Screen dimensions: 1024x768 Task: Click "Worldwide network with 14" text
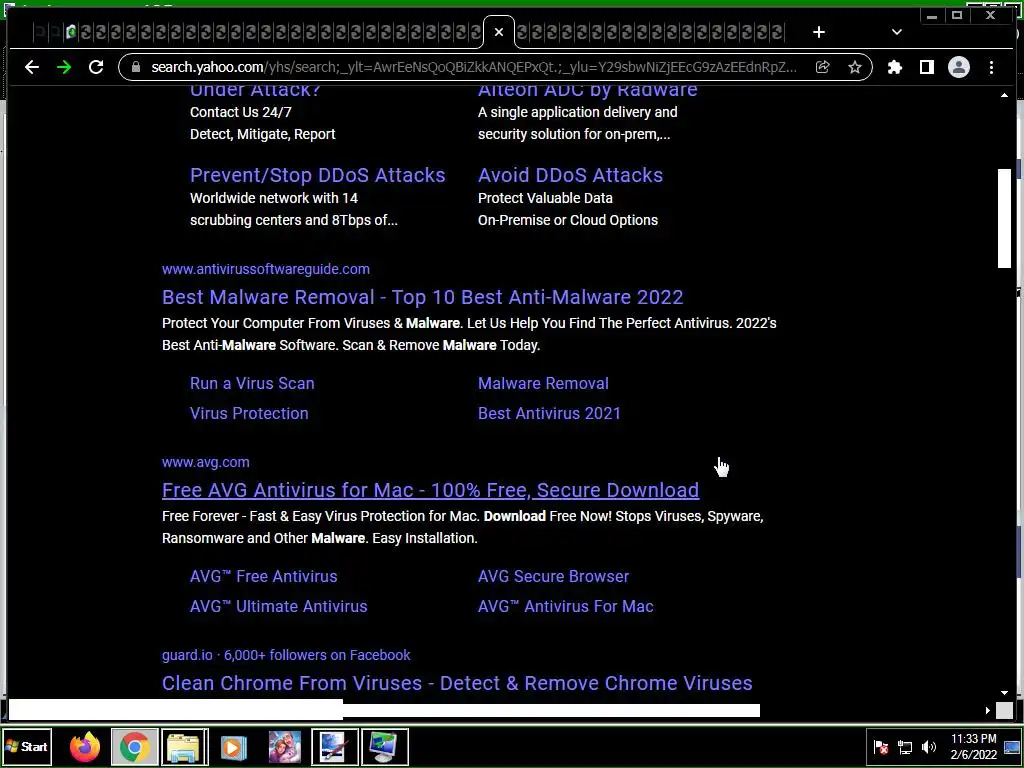274,199
